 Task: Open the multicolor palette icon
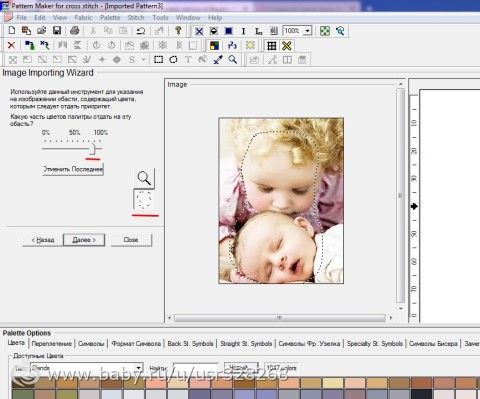point(214,45)
